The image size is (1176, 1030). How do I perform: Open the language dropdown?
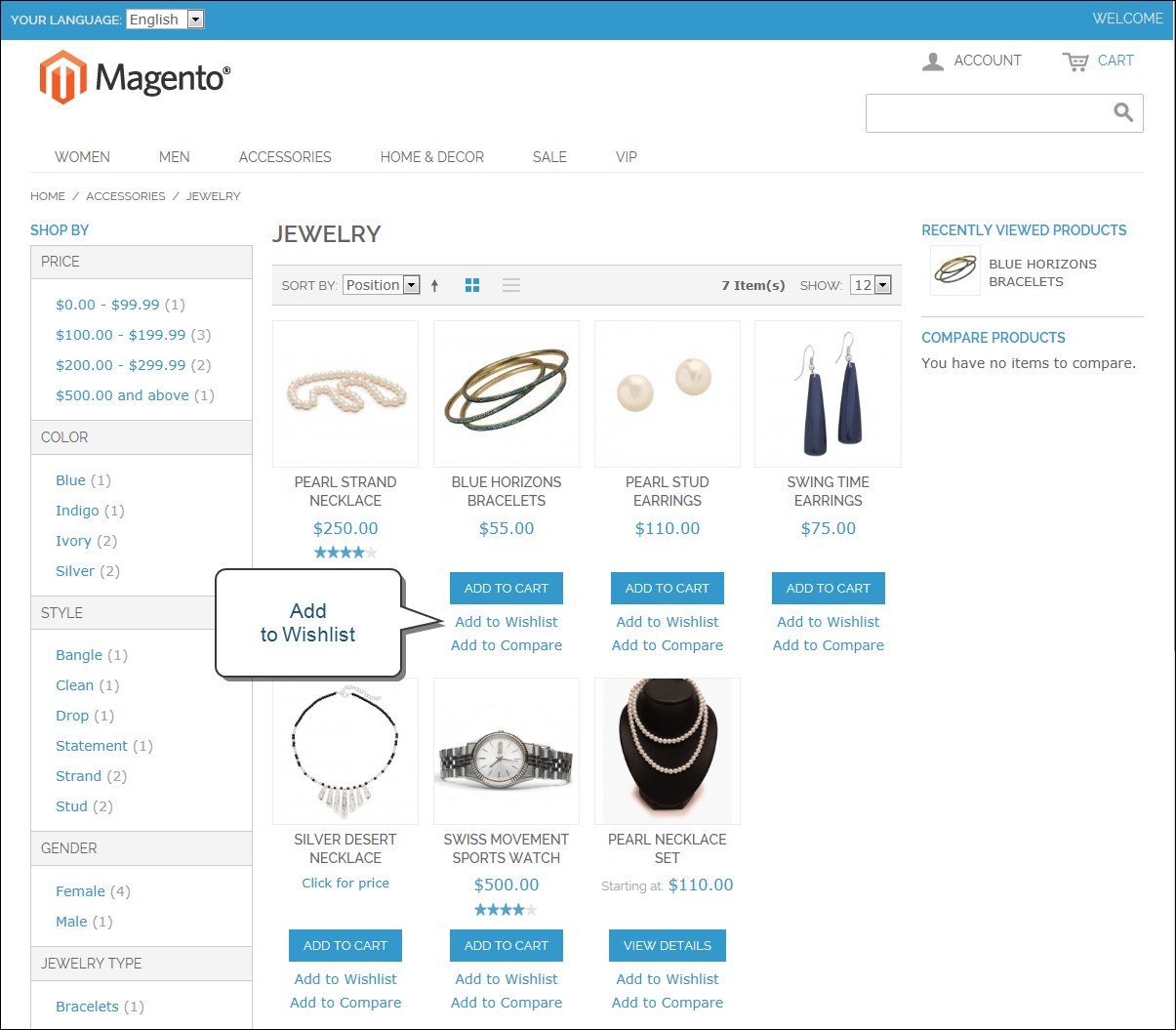[165, 20]
